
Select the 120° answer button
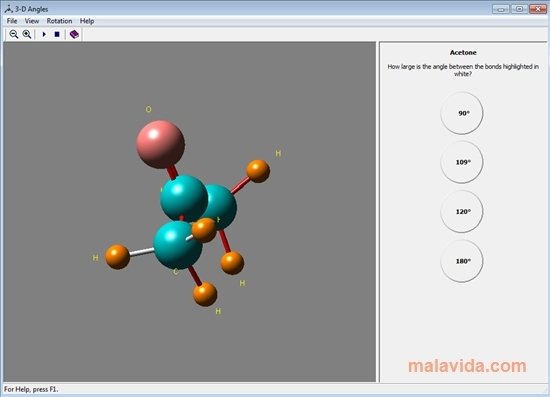[462, 211]
